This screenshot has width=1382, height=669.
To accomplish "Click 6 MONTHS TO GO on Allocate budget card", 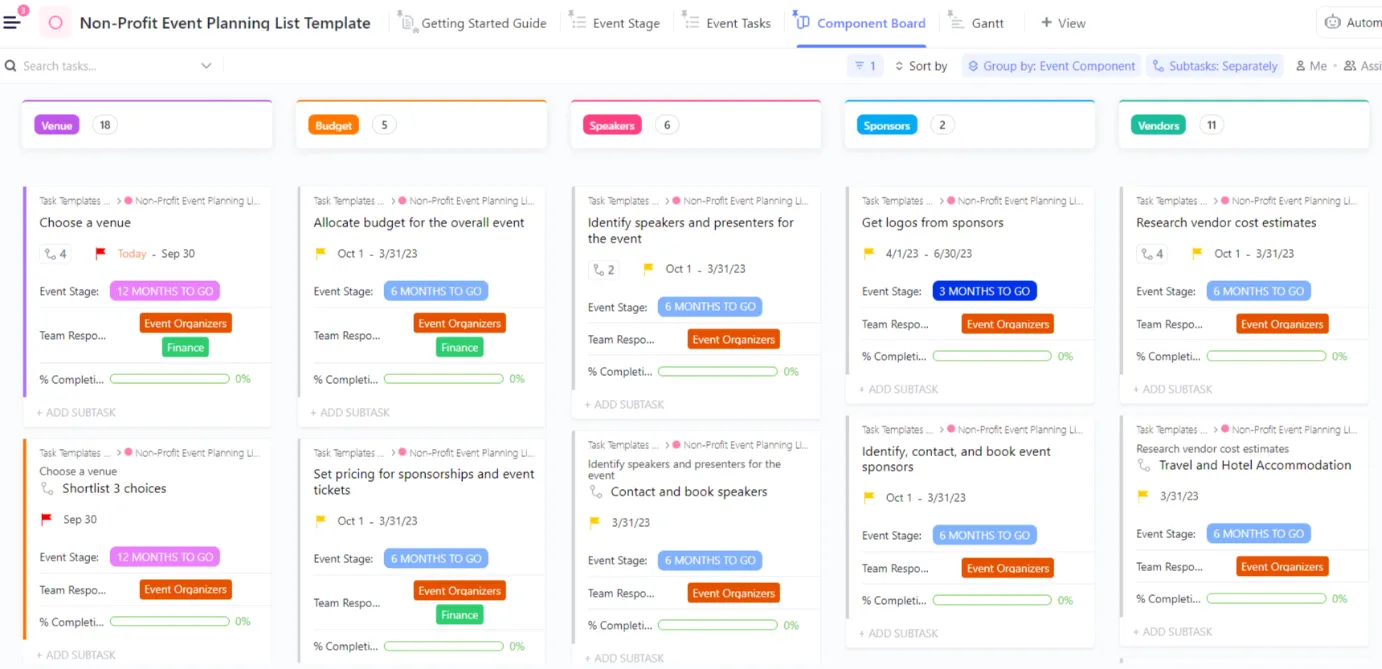I will [436, 291].
